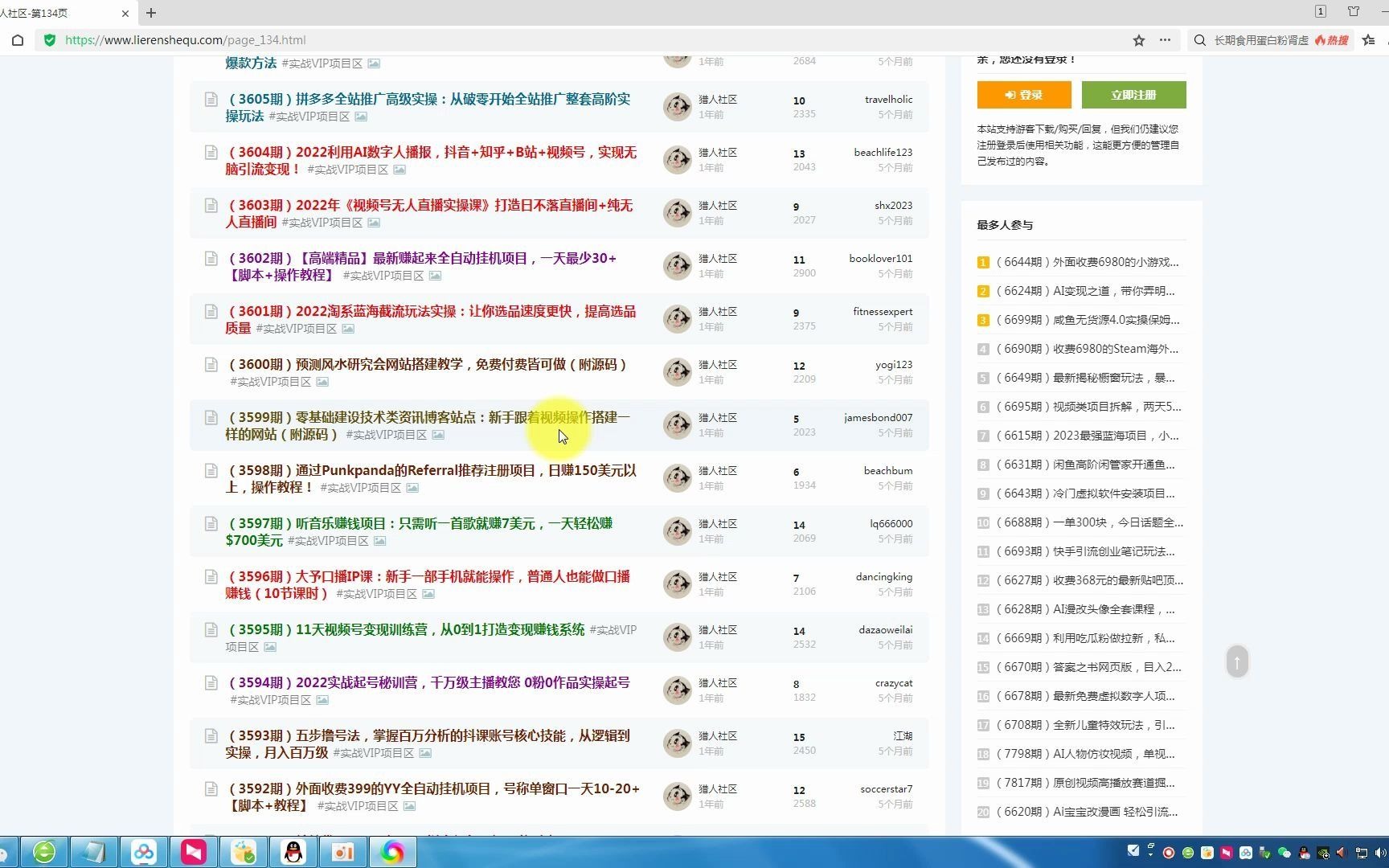Click the browser home icon

coord(18,40)
